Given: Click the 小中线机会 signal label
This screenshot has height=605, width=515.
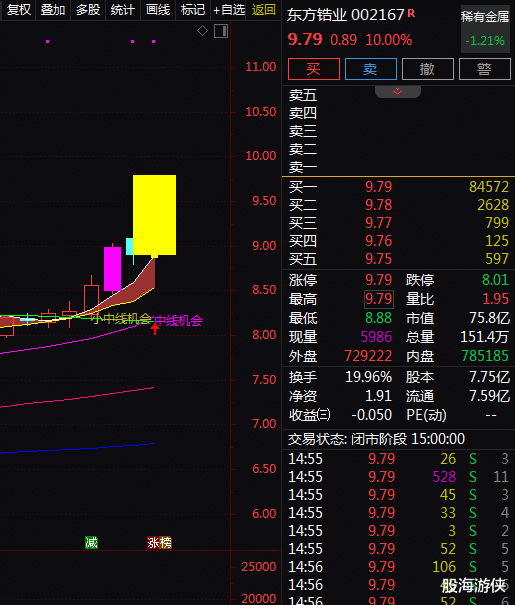Looking at the screenshot, I should coord(121,319).
